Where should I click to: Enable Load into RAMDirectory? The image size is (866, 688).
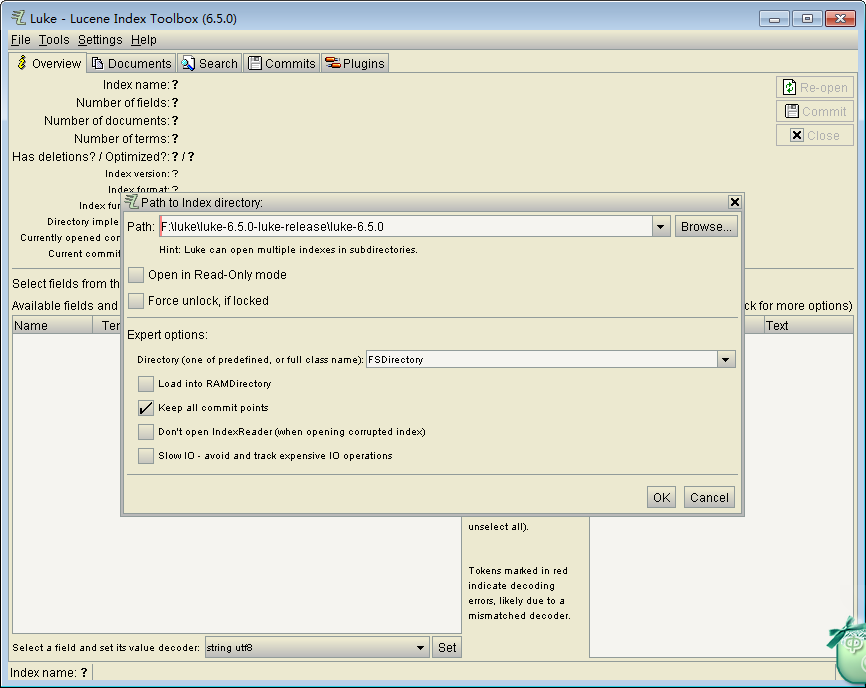146,383
